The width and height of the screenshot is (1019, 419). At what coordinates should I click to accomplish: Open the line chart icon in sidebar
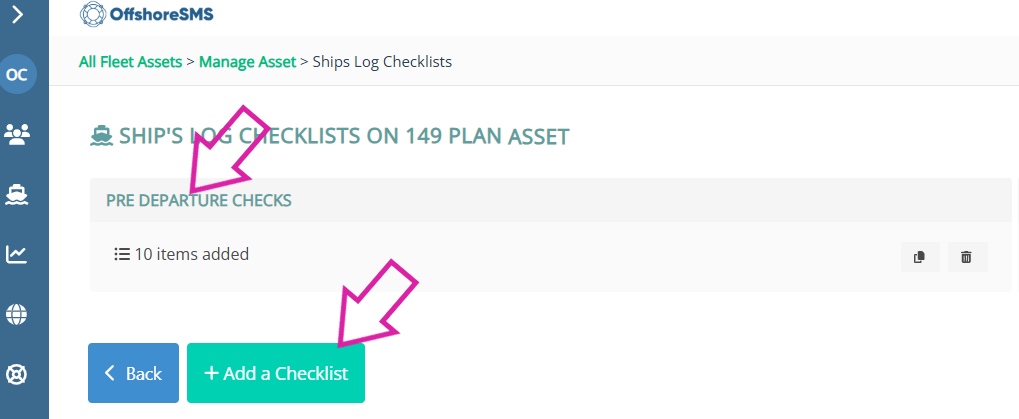click(17, 254)
